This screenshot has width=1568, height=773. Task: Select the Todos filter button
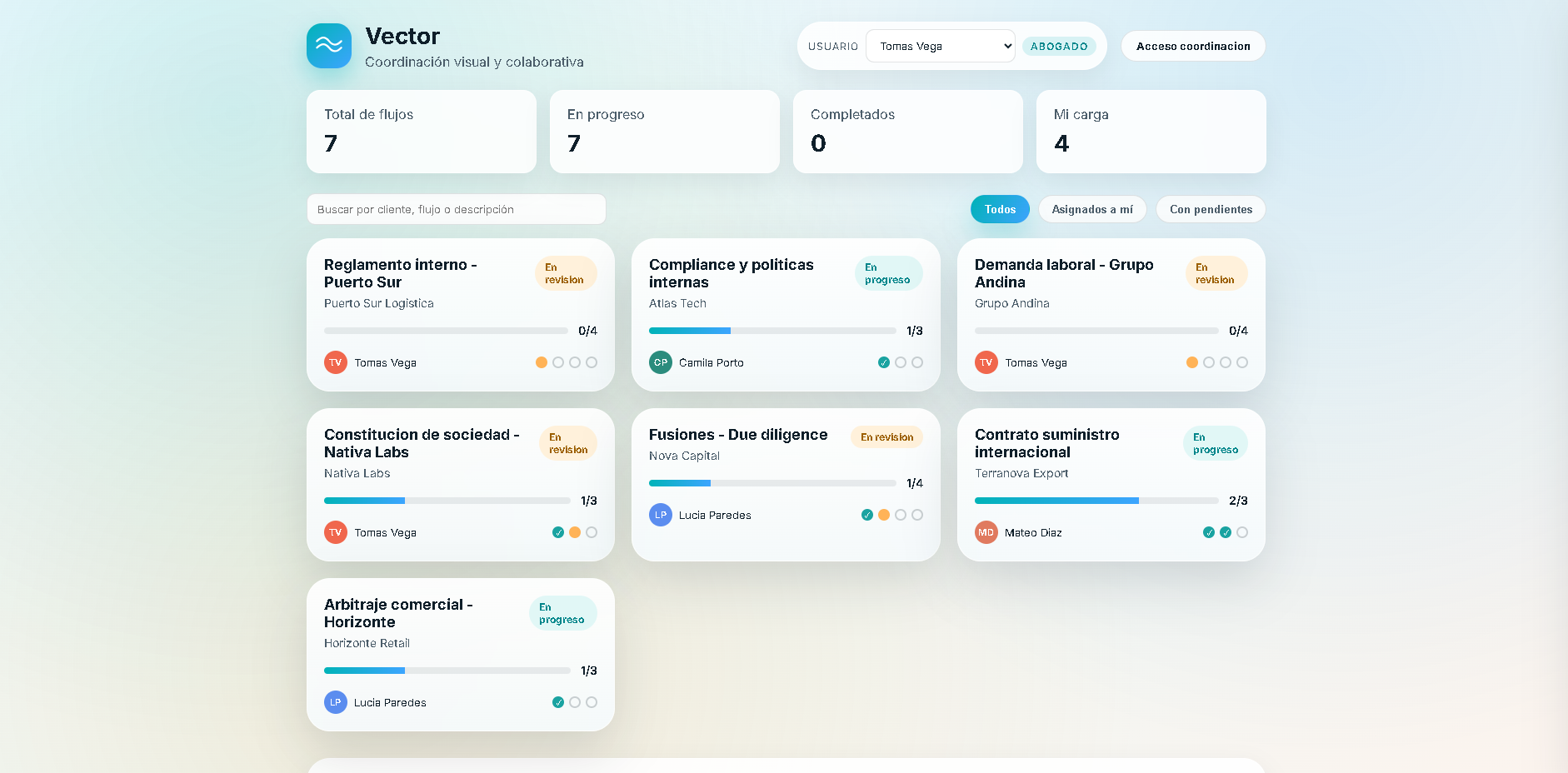(x=1000, y=209)
